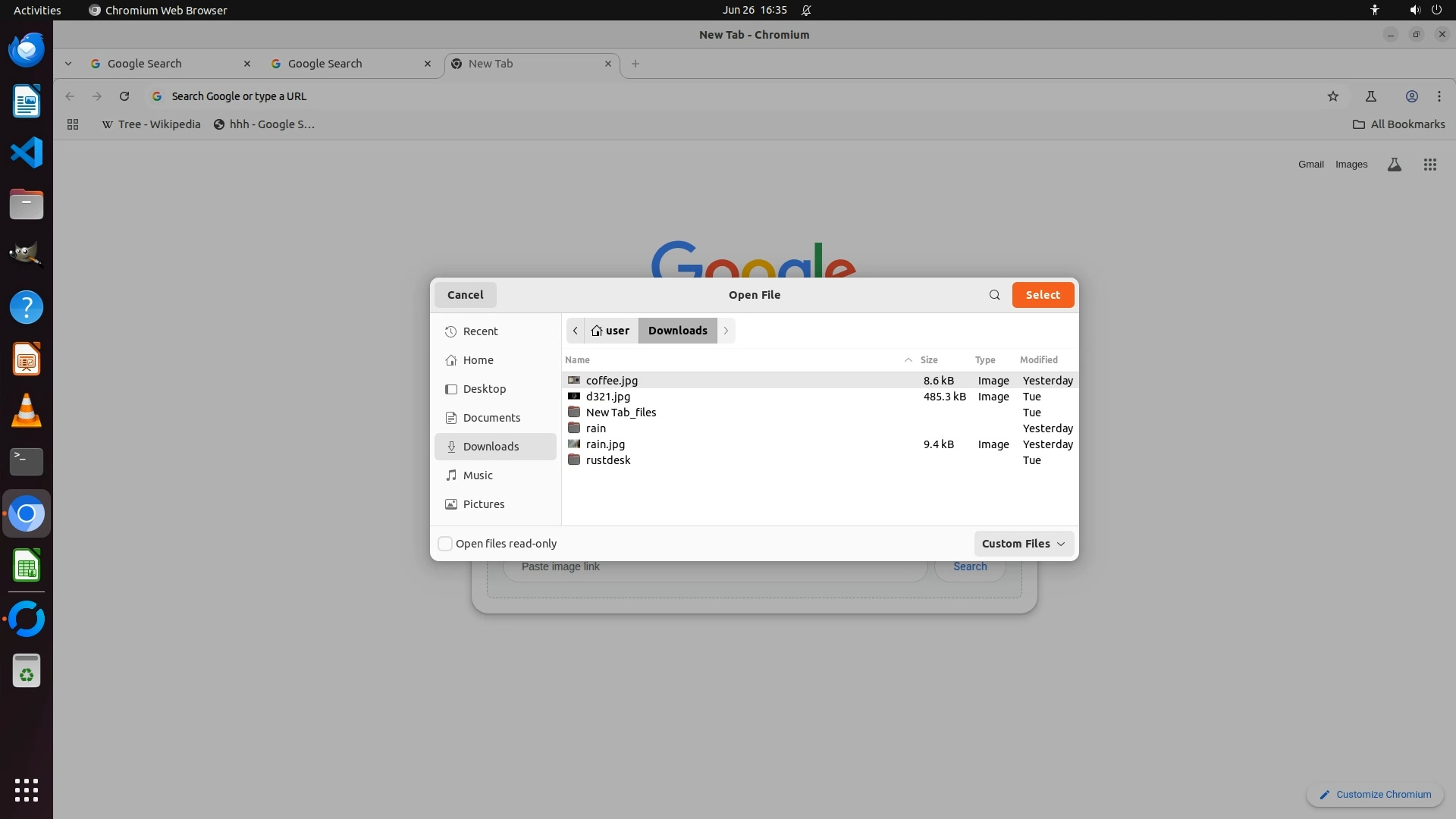Sort files by Modified column

point(1038,360)
